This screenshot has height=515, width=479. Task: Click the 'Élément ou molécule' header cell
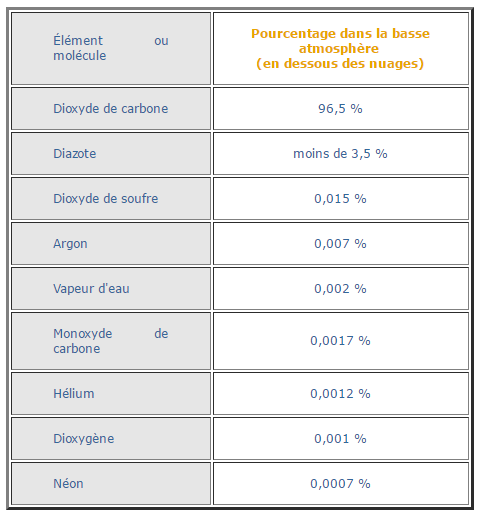[x=111, y=48]
